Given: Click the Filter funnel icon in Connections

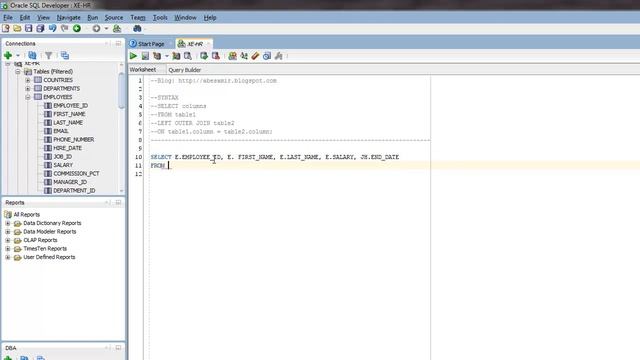Looking at the screenshot, I should pyautogui.click(x=48, y=56).
